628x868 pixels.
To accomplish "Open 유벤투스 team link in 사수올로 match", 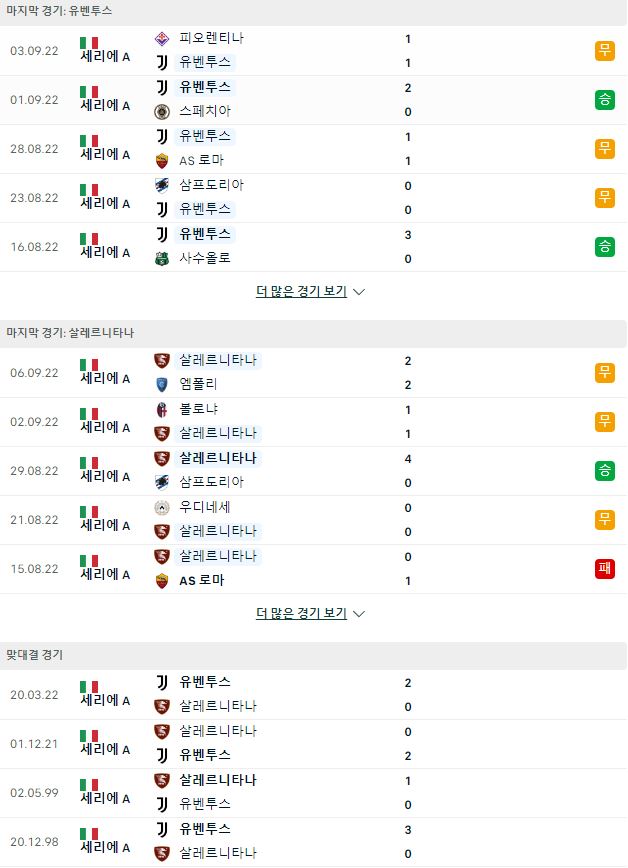I will coord(205,234).
